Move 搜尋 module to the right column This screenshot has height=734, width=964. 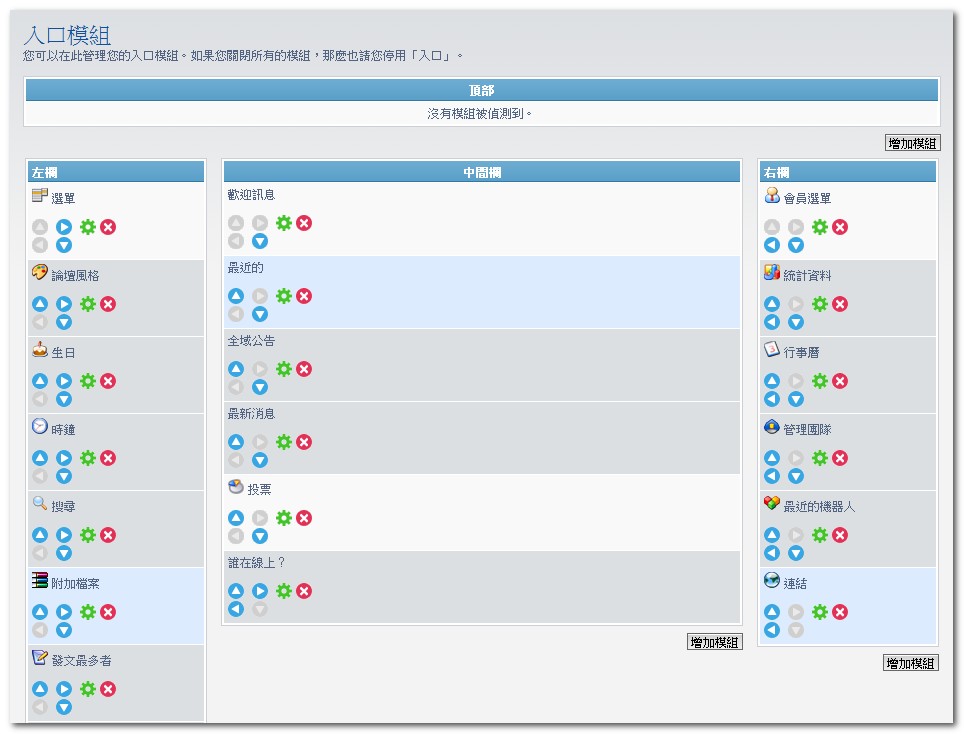pos(64,535)
